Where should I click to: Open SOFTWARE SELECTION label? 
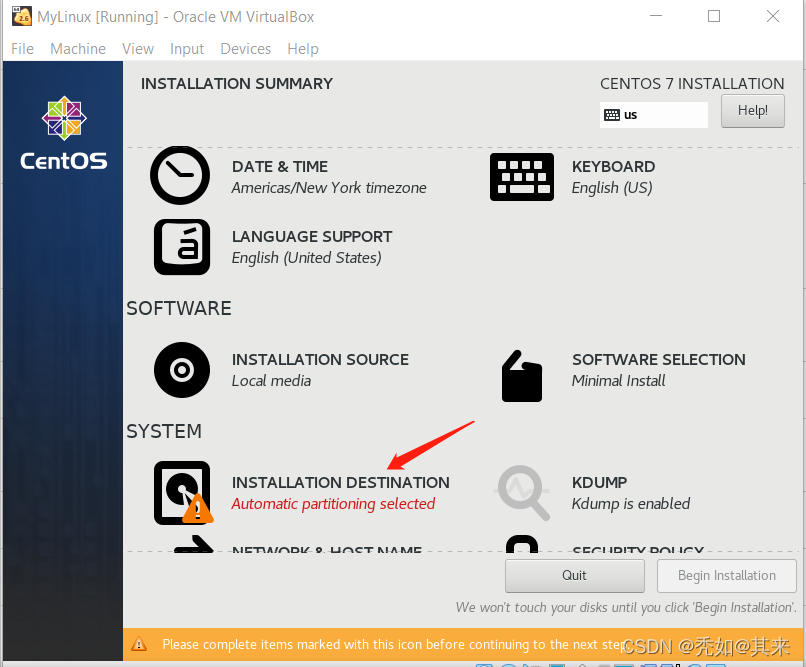(x=658, y=359)
